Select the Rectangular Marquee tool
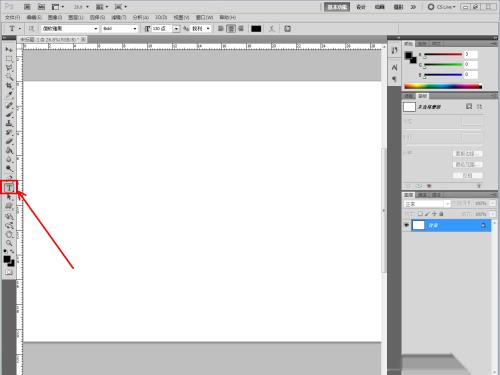The height and width of the screenshot is (375, 500). (x=9, y=59)
